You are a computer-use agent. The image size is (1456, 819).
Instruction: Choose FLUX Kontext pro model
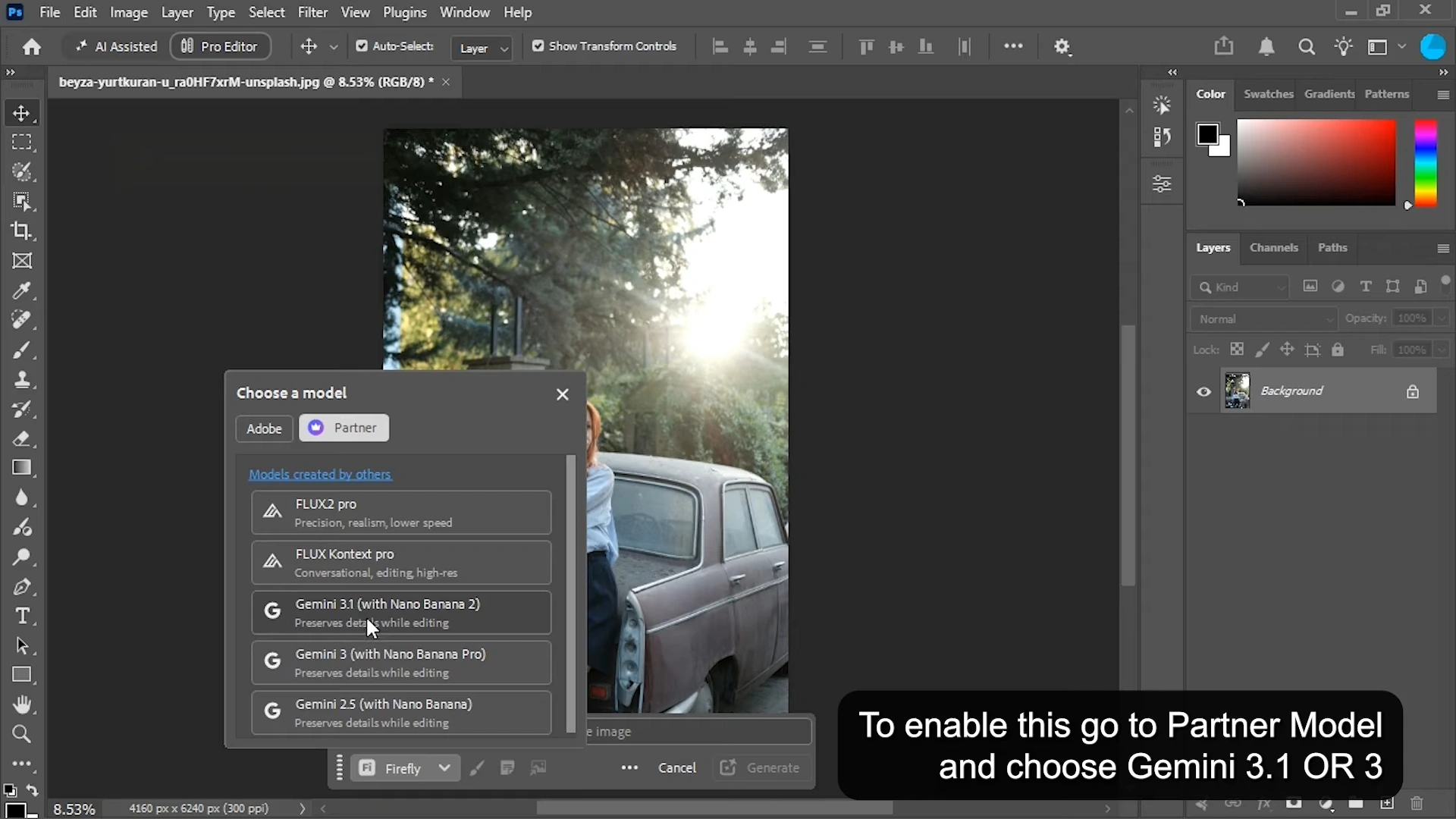click(x=401, y=563)
